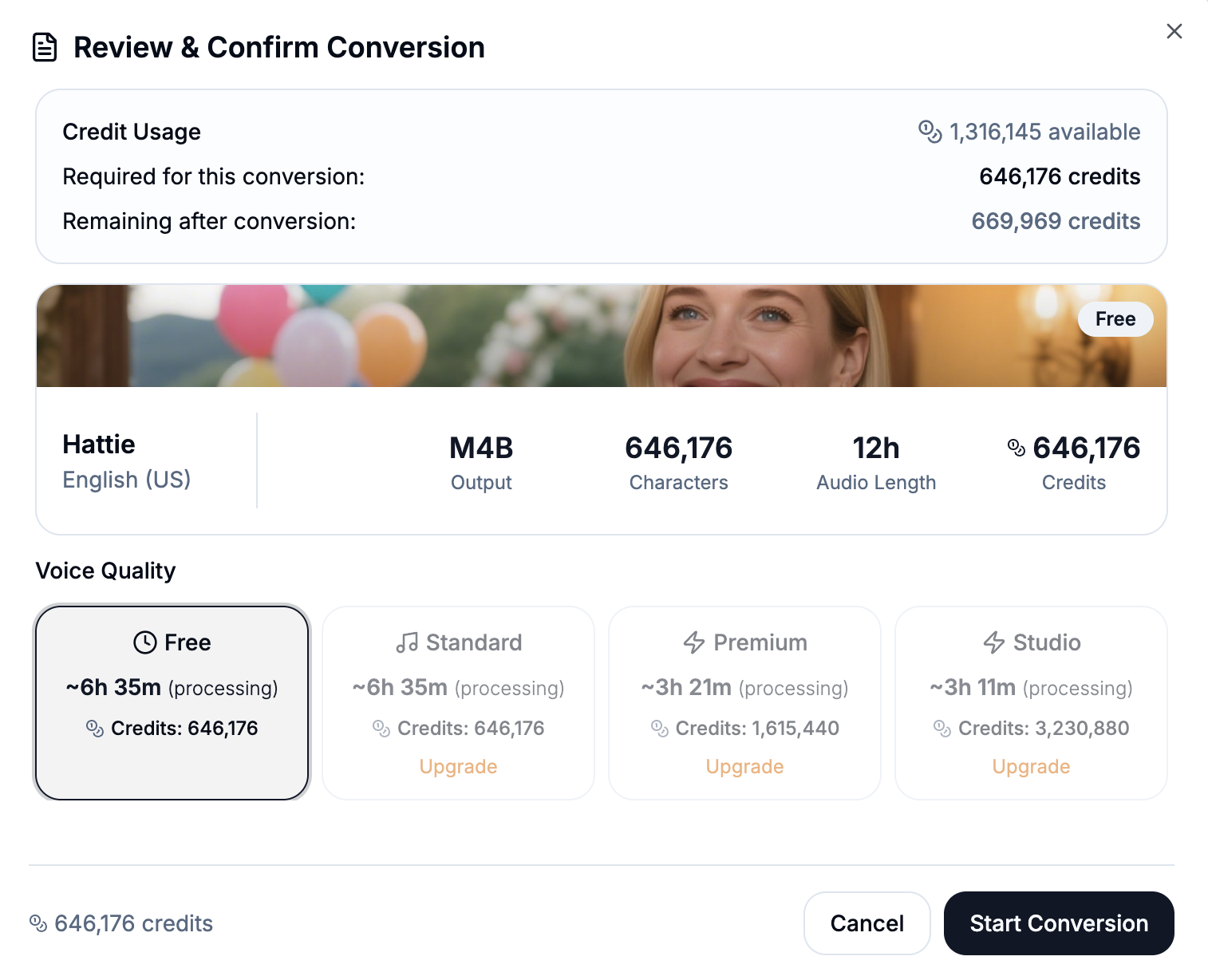Viewport: 1208px width, 980px height.
Task: Click the music note icon on Standard
Action: coord(407,642)
